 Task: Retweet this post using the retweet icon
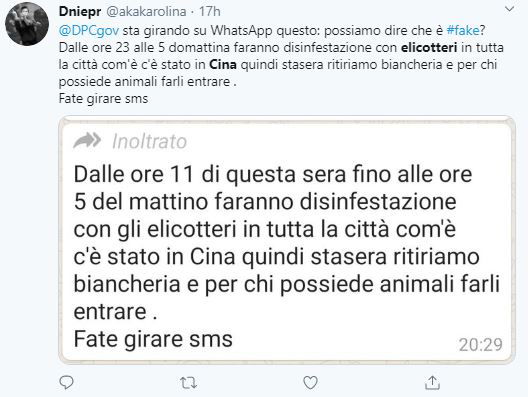click(189, 383)
